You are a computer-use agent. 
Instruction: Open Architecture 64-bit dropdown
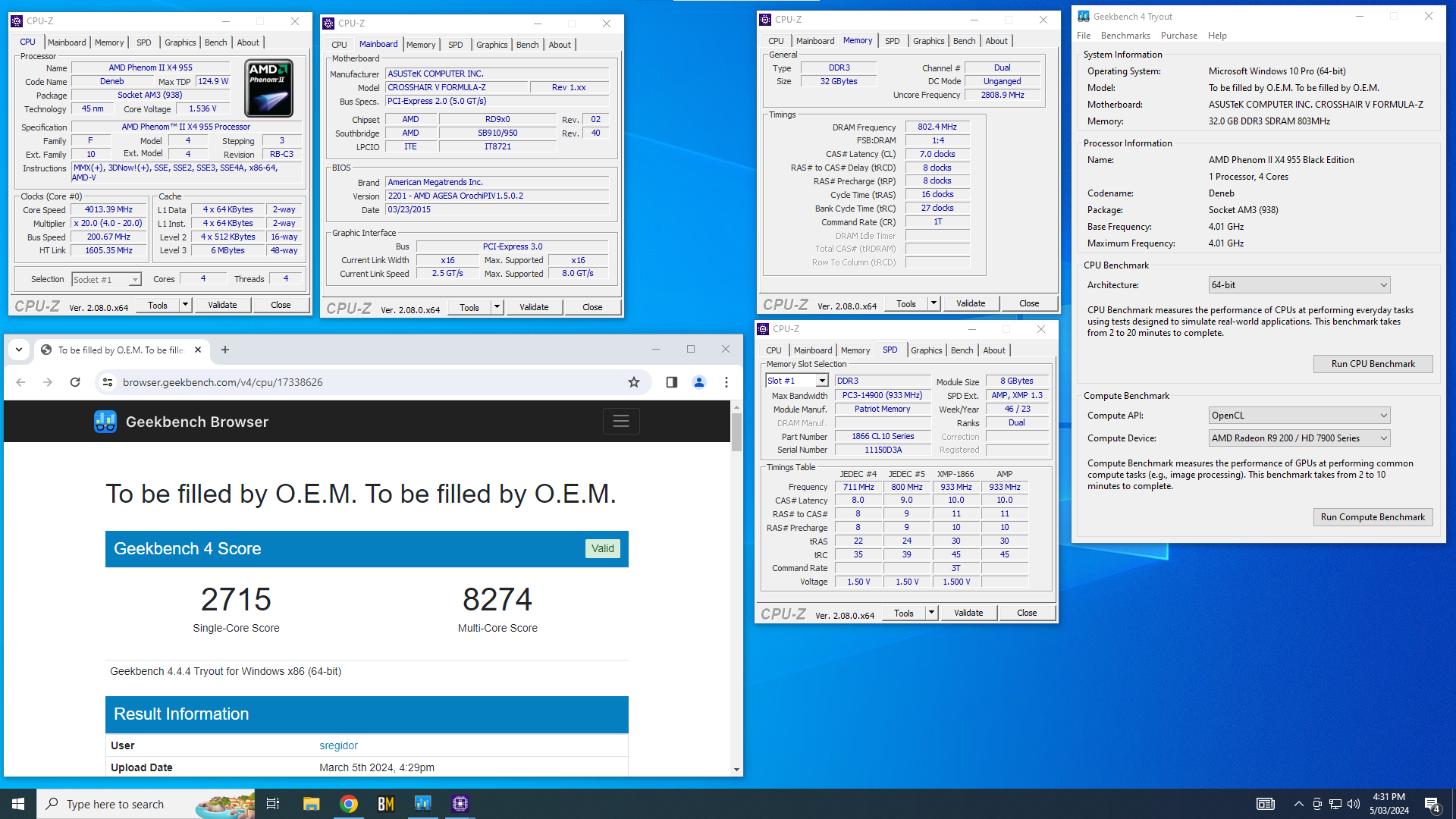click(1299, 285)
